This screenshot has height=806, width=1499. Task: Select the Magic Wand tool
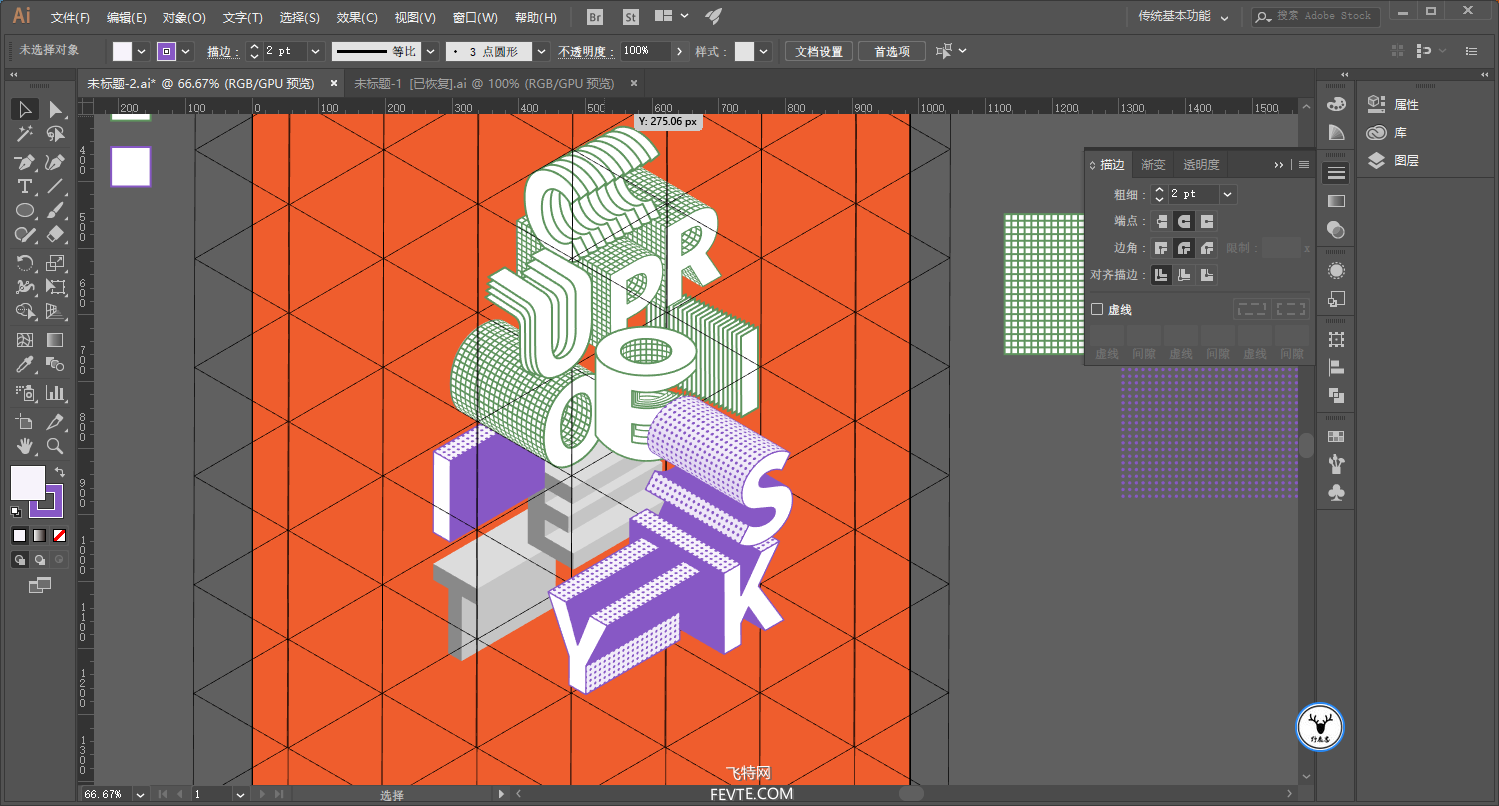pos(25,134)
